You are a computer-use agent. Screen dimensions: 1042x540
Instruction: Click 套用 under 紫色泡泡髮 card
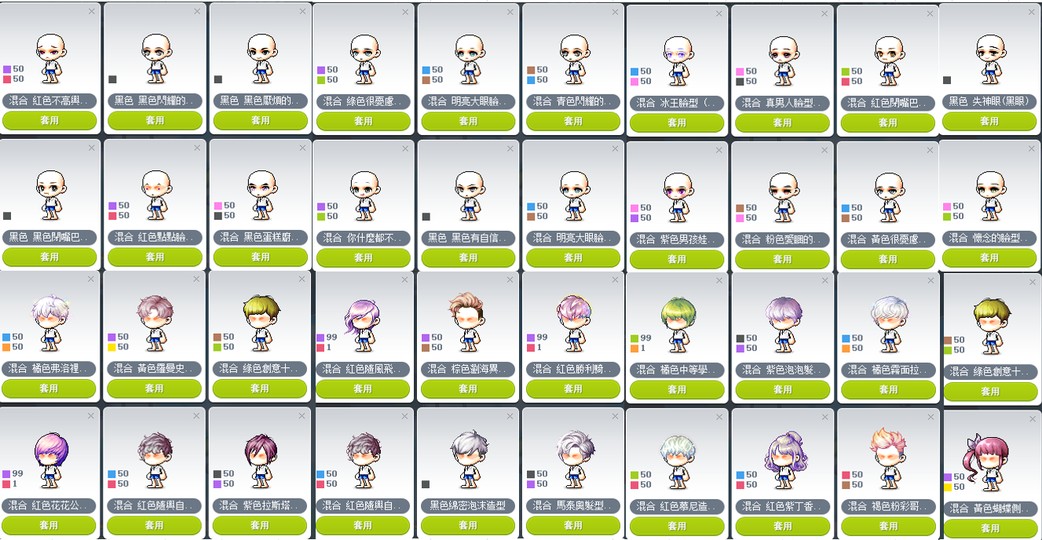coord(782,389)
